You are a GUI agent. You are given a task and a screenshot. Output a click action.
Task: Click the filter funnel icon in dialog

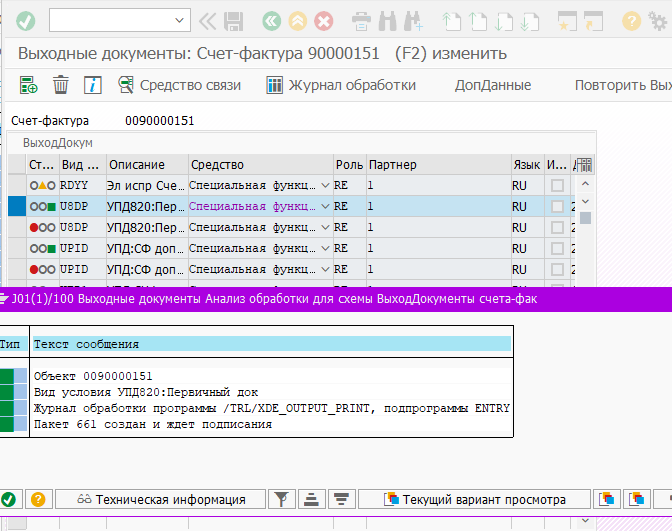283,499
